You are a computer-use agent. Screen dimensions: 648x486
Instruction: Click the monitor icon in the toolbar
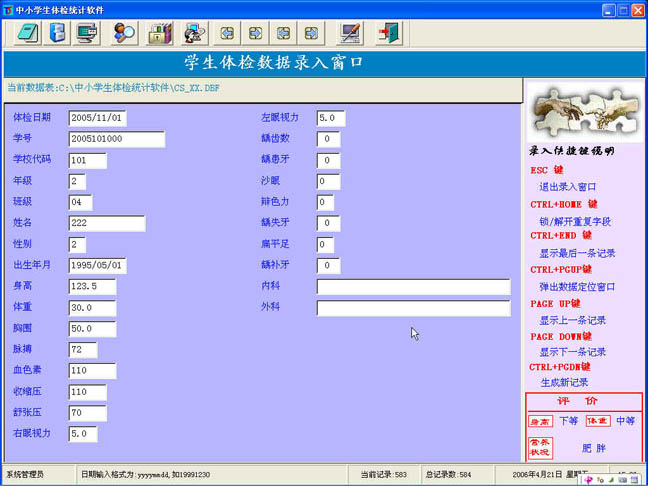[88, 33]
